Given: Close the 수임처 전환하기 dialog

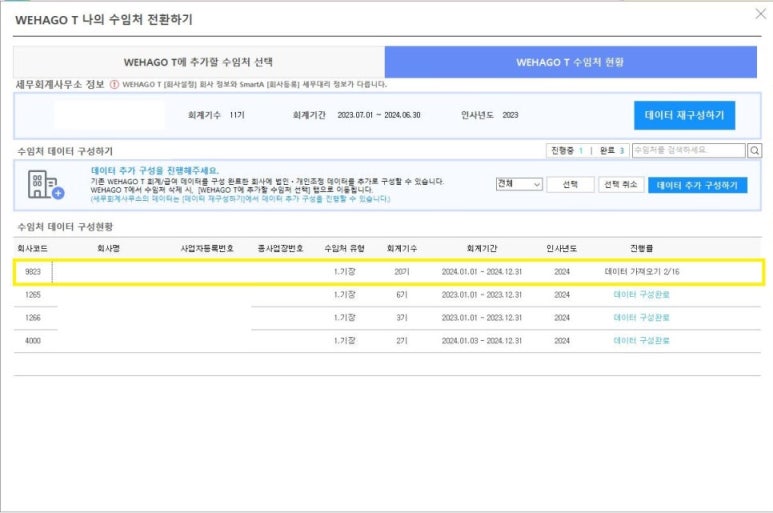Looking at the screenshot, I should point(761,14).
